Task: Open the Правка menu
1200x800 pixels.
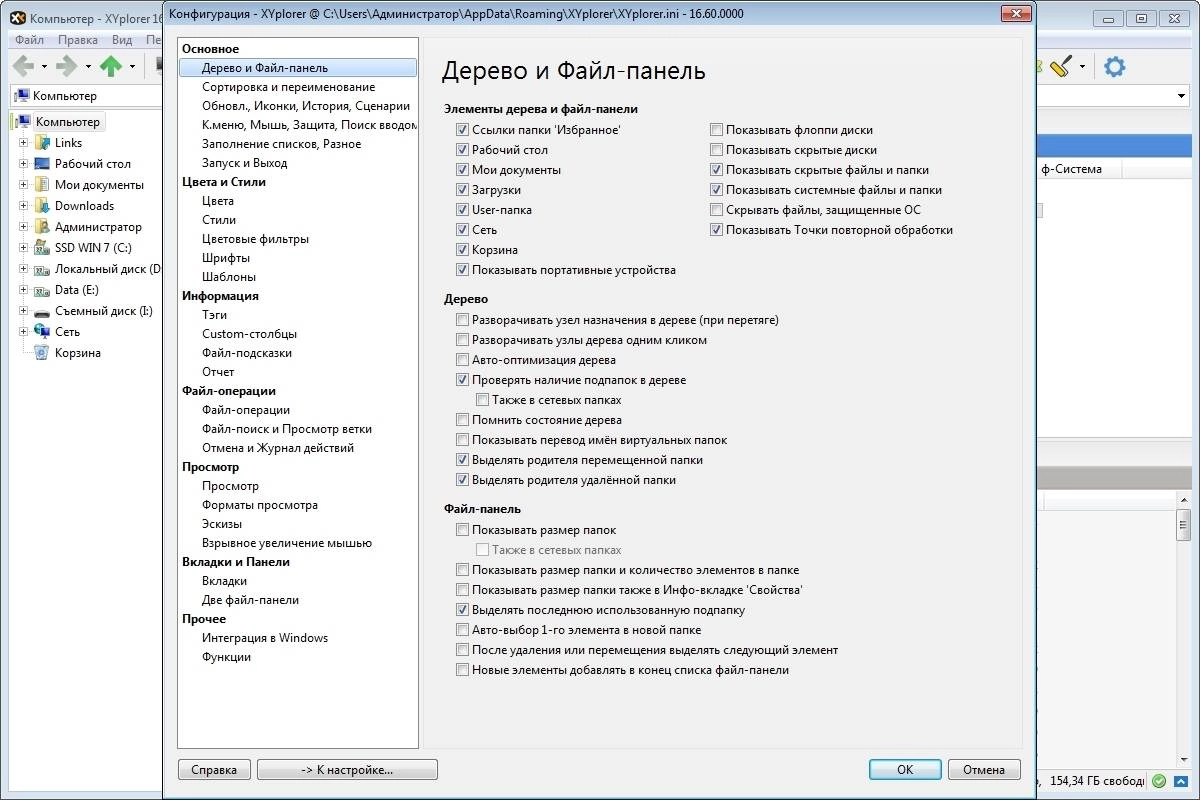Action: coord(78,40)
